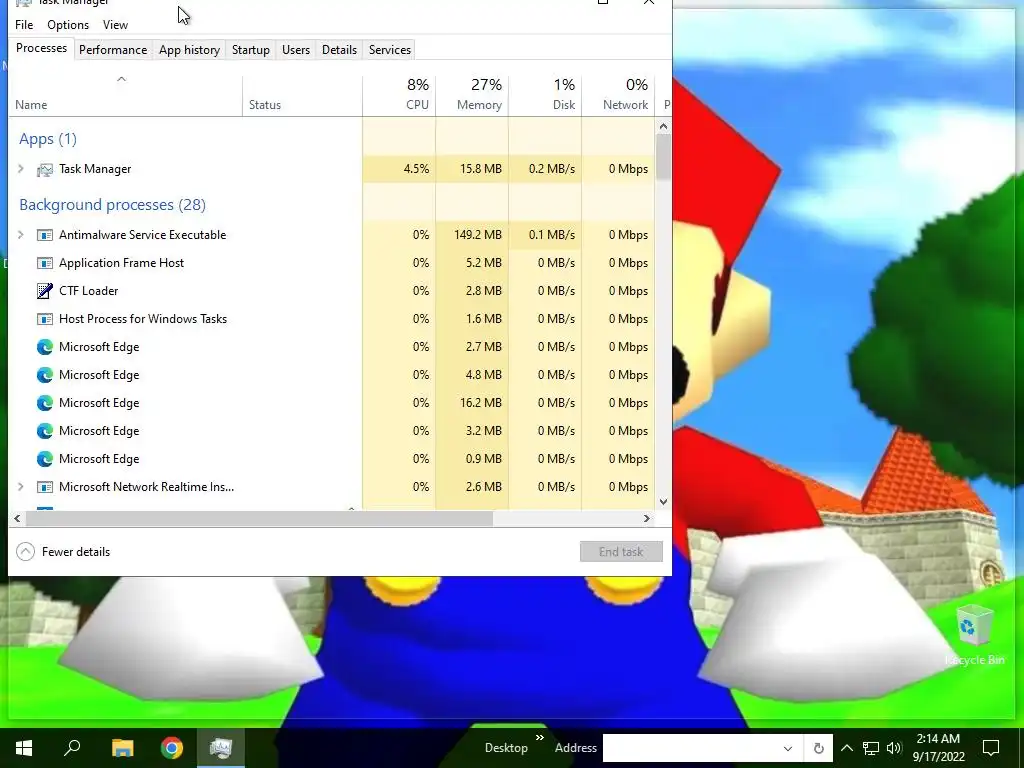Open the notification center icon
Image resolution: width=1024 pixels, height=768 pixels.
click(x=991, y=748)
